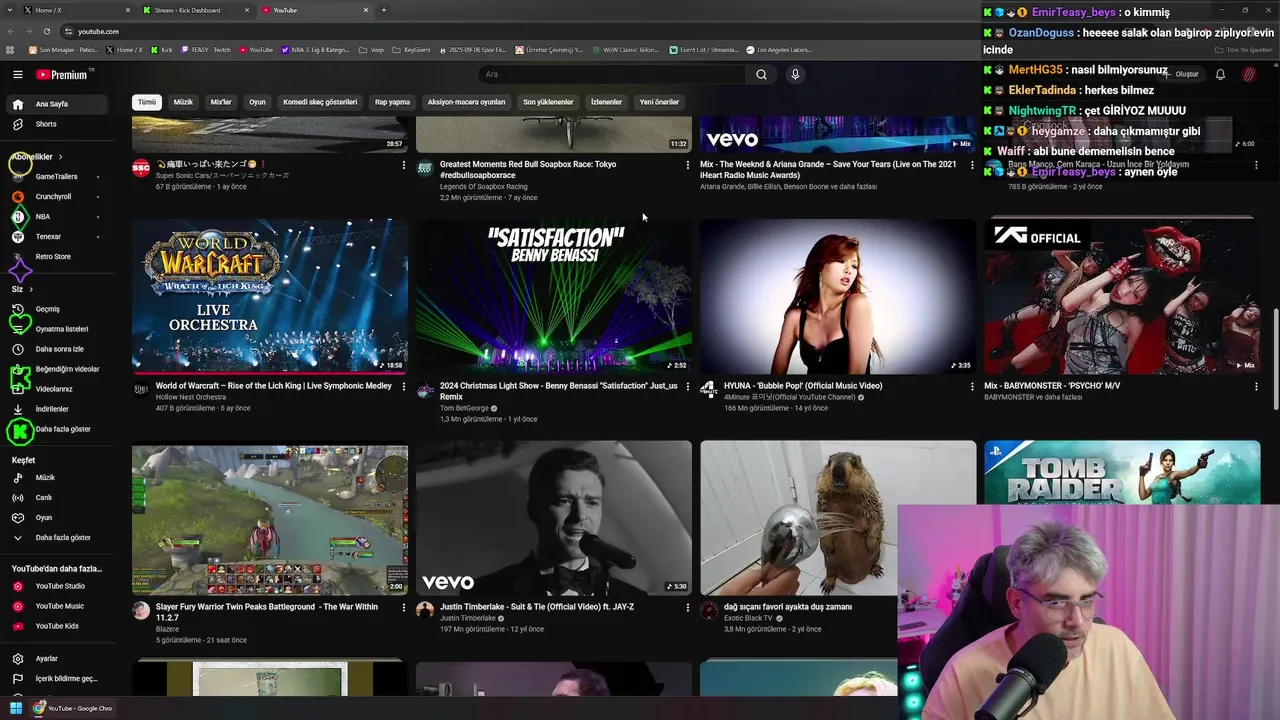Select the Tümü filter chip
Screen dimensions: 1280x720
click(x=147, y=102)
